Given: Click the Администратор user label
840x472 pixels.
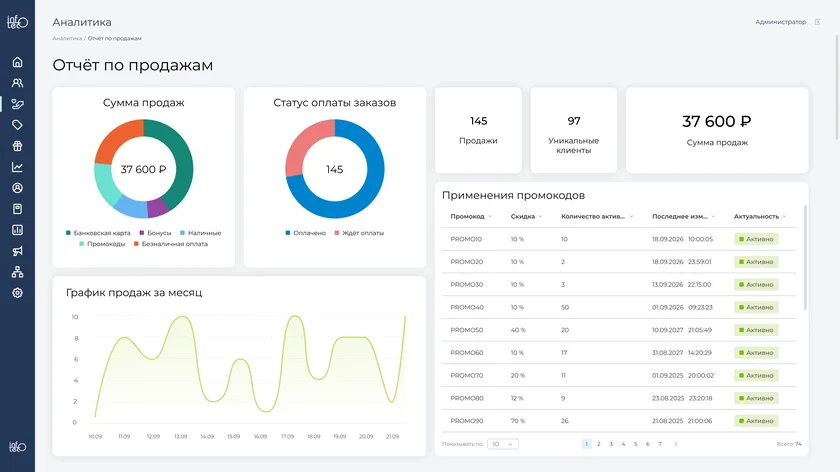Looking at the screenshot, I should point(781,22).
